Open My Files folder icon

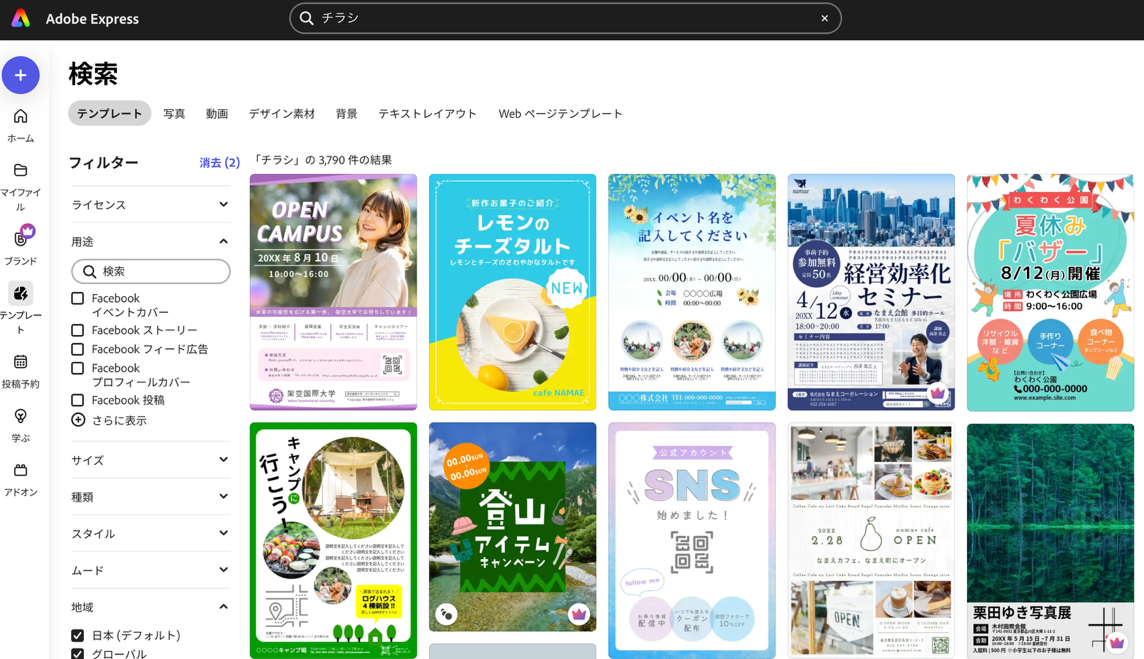pyautogui.click(x=20, y=171)
